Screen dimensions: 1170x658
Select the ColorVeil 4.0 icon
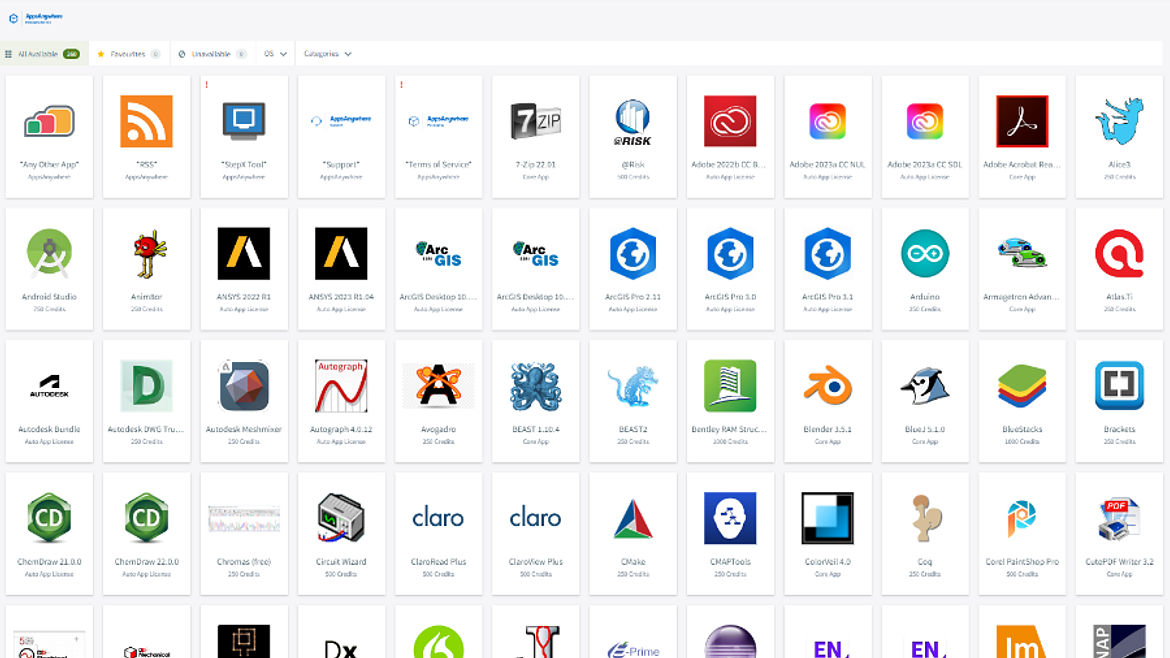pyautogui.click(x=828, y=518)
